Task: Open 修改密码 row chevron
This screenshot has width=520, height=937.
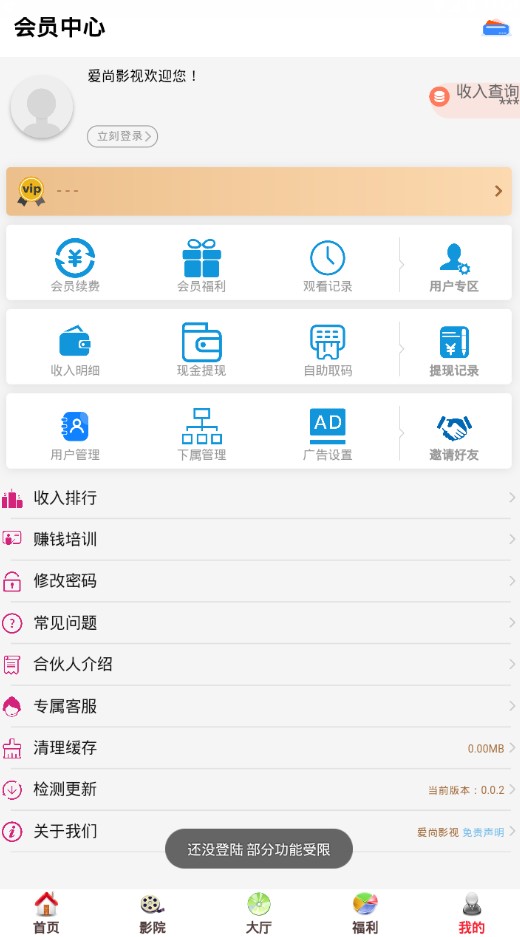Action: click(x=512, y=581)
